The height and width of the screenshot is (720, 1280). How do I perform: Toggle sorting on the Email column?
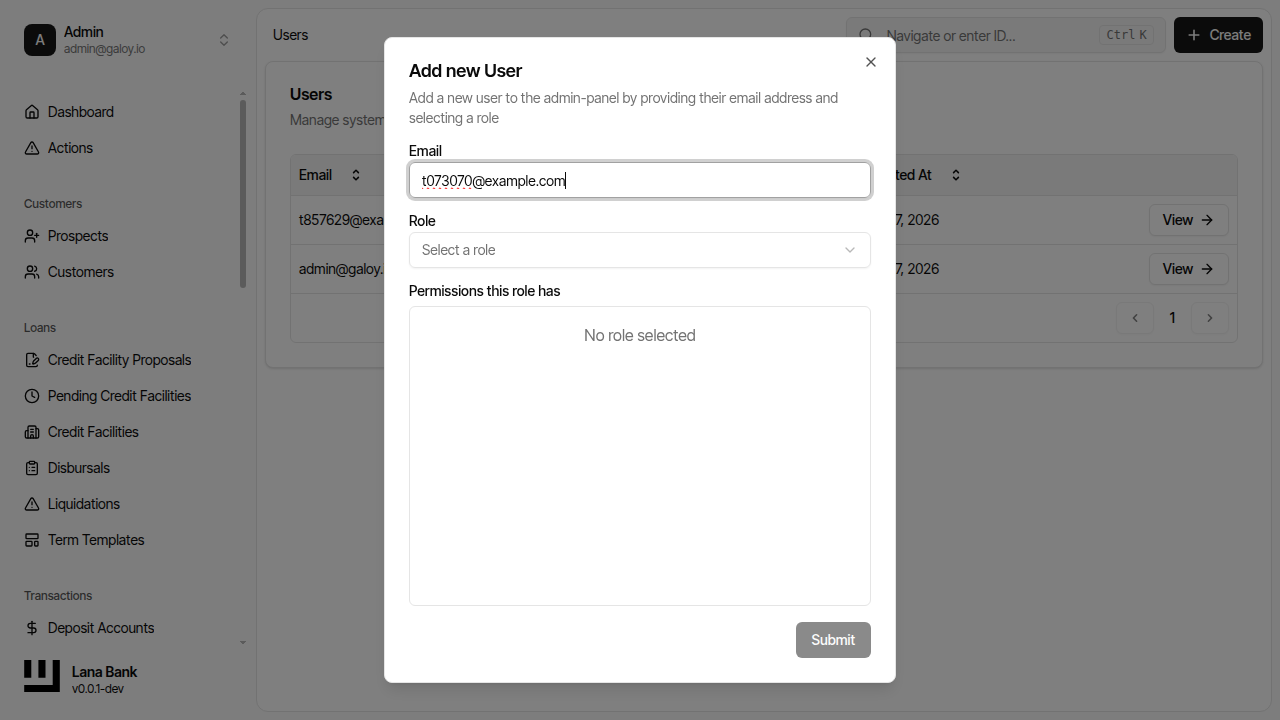coord(356,174)
